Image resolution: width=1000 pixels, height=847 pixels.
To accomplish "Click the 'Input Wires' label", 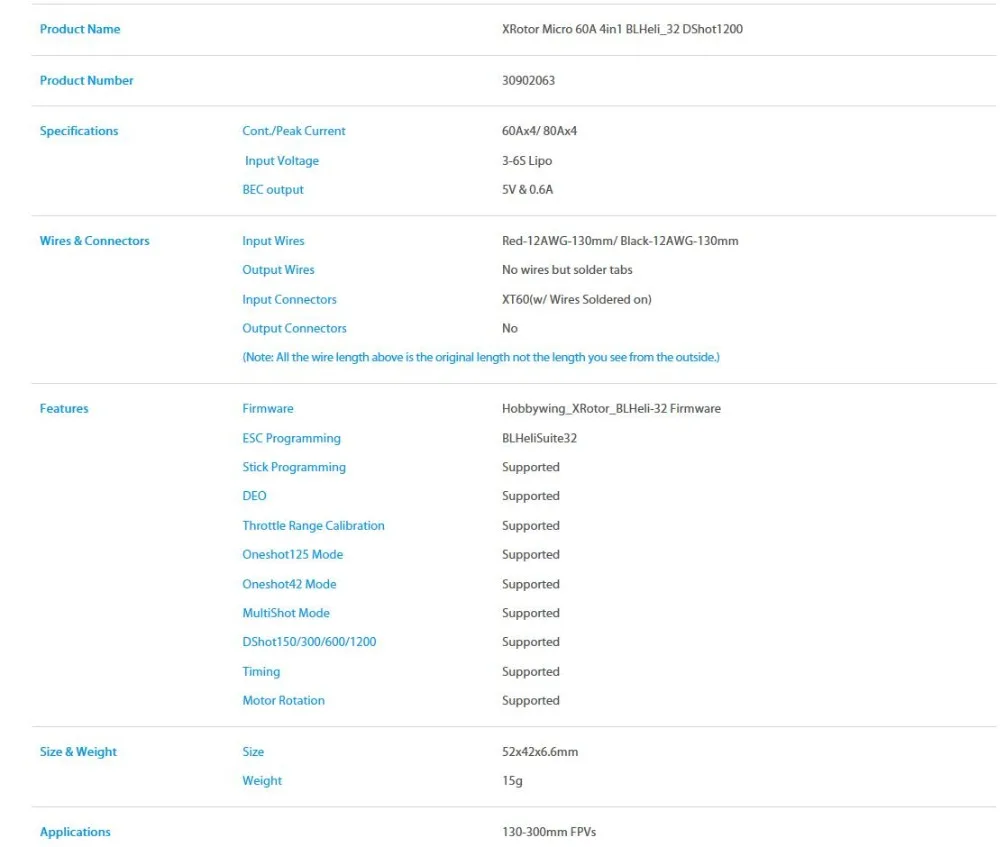I will click(273, 240).
